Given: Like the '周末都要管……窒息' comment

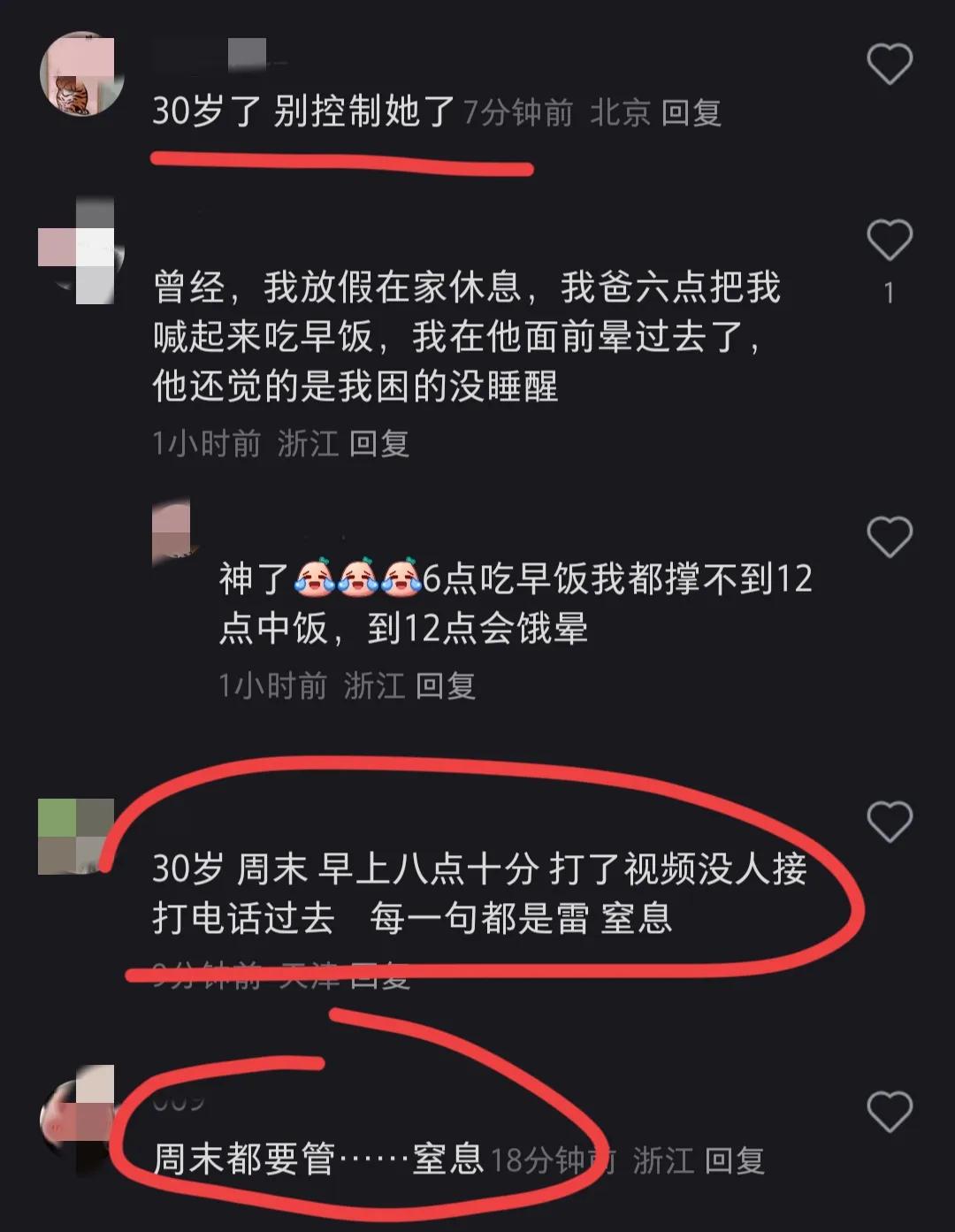Looking at the screenshot, I should point(889,1111).
